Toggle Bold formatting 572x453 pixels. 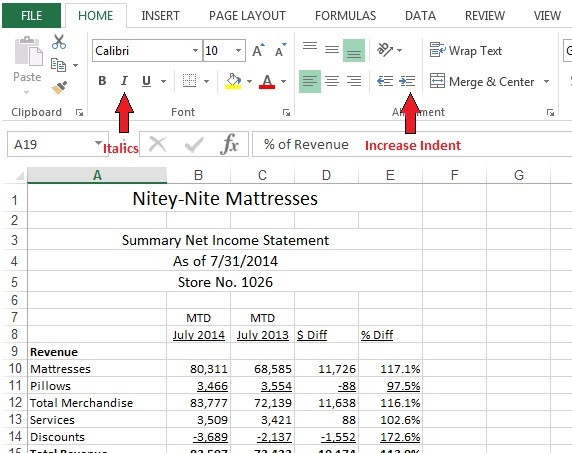point(102,81)
